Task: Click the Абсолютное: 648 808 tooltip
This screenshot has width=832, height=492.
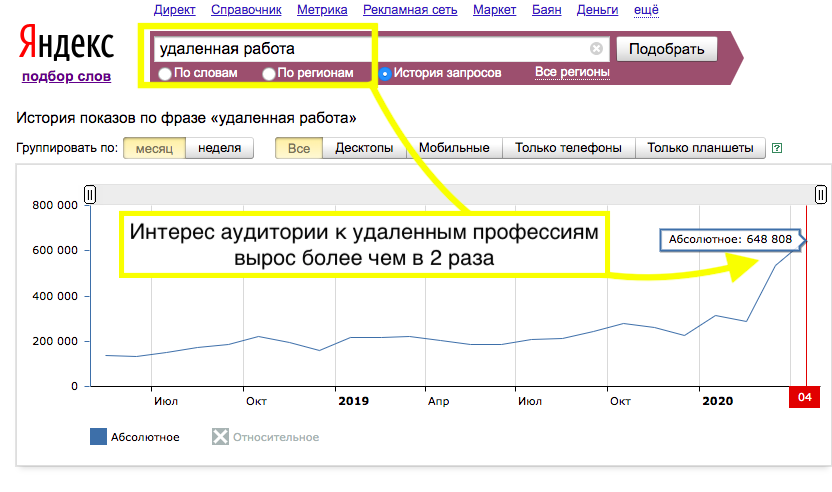Action: (x=731, y=239)
